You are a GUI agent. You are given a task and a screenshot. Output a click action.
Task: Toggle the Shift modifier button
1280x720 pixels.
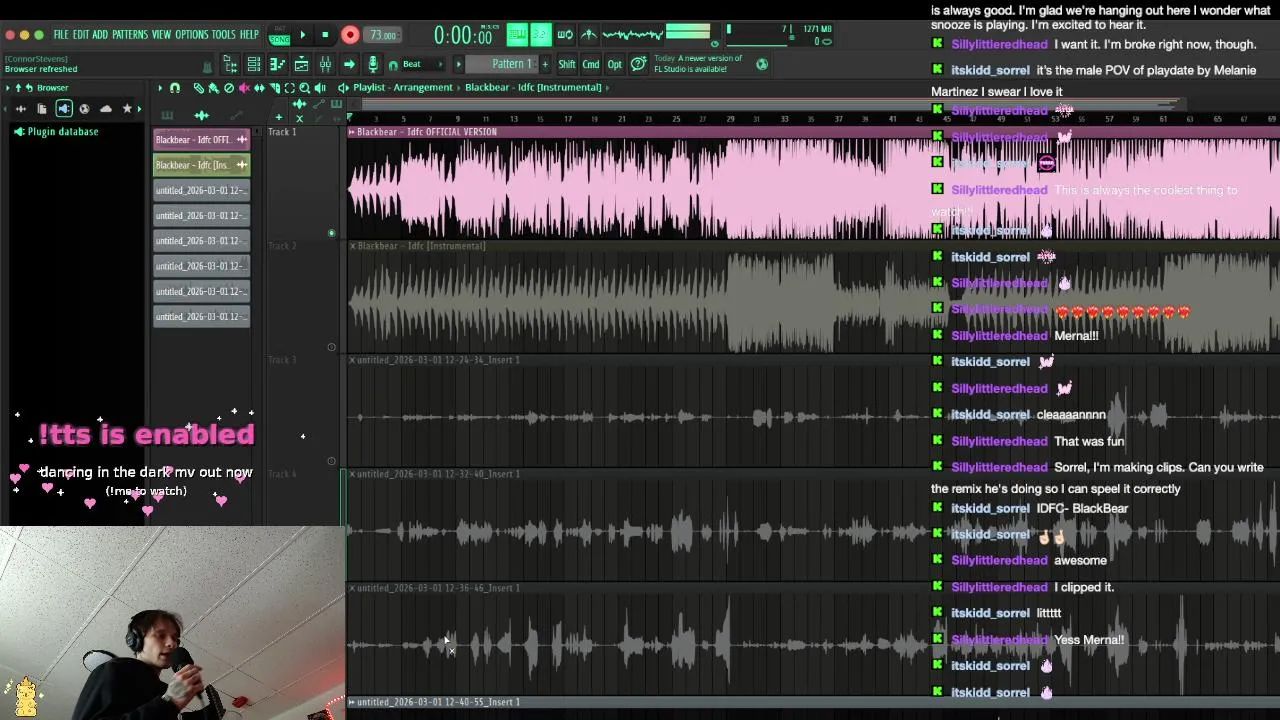[567, 64]
